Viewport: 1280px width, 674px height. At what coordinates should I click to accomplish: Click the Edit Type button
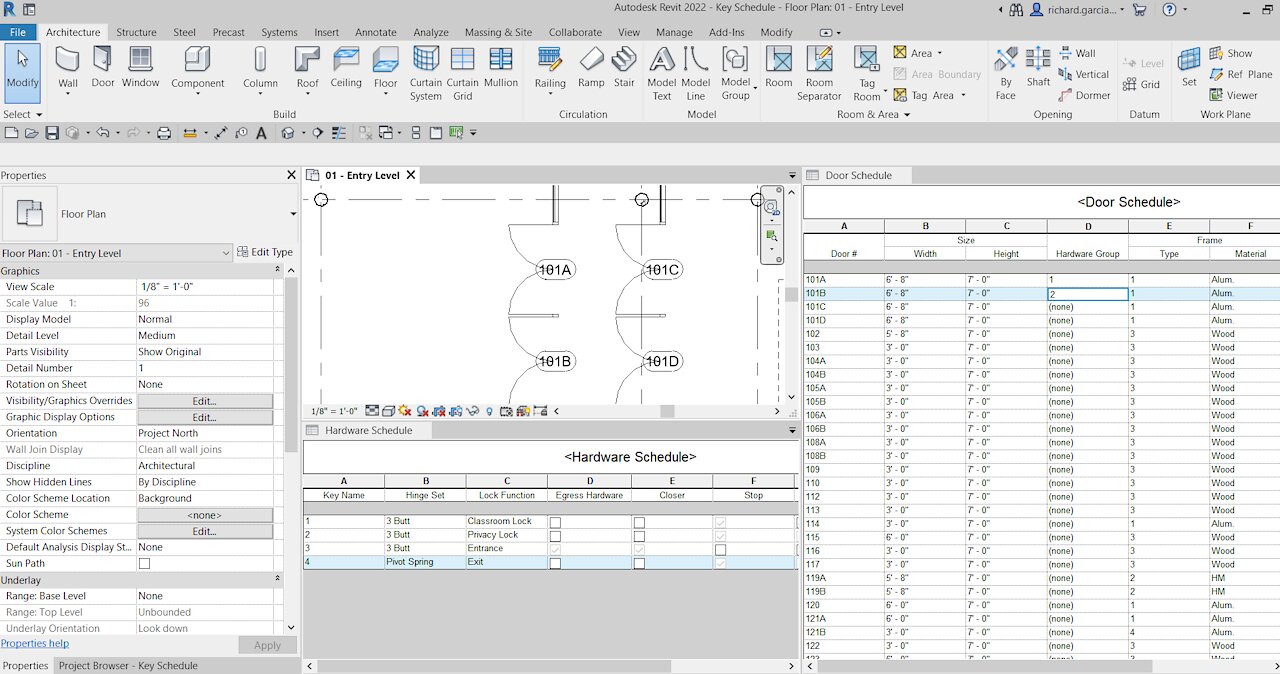(x=265, y=253)
